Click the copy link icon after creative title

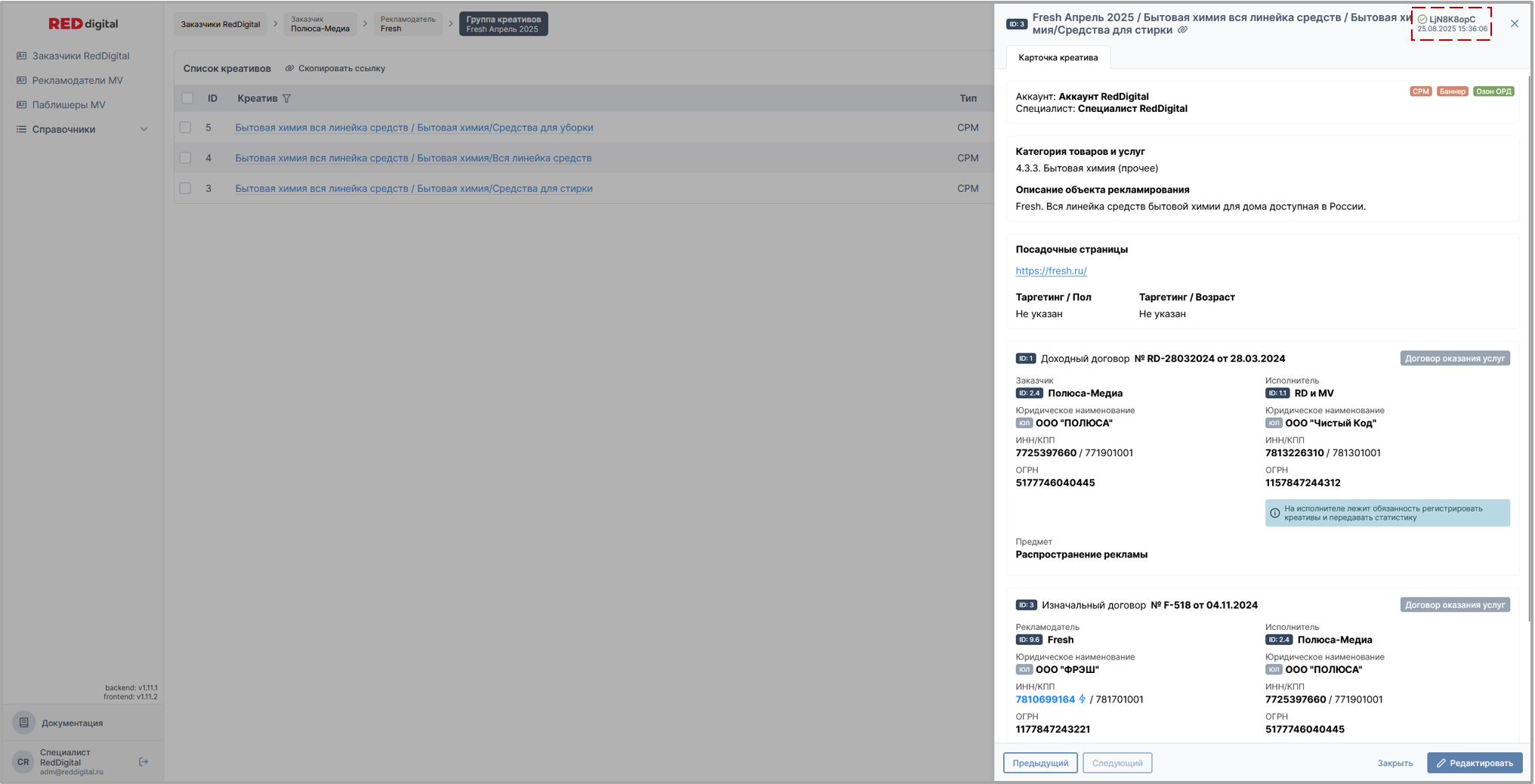(1183, 30)
